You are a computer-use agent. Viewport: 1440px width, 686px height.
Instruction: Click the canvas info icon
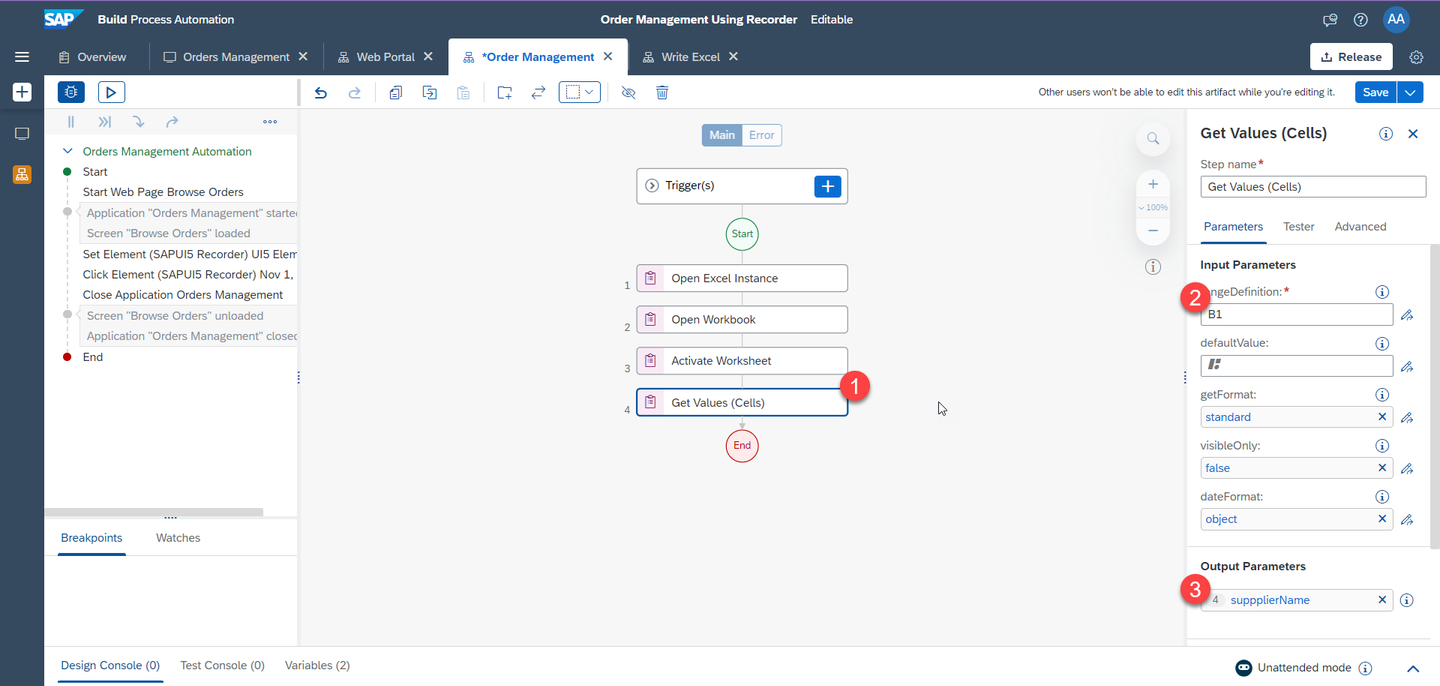click(x=1153, y=266)
